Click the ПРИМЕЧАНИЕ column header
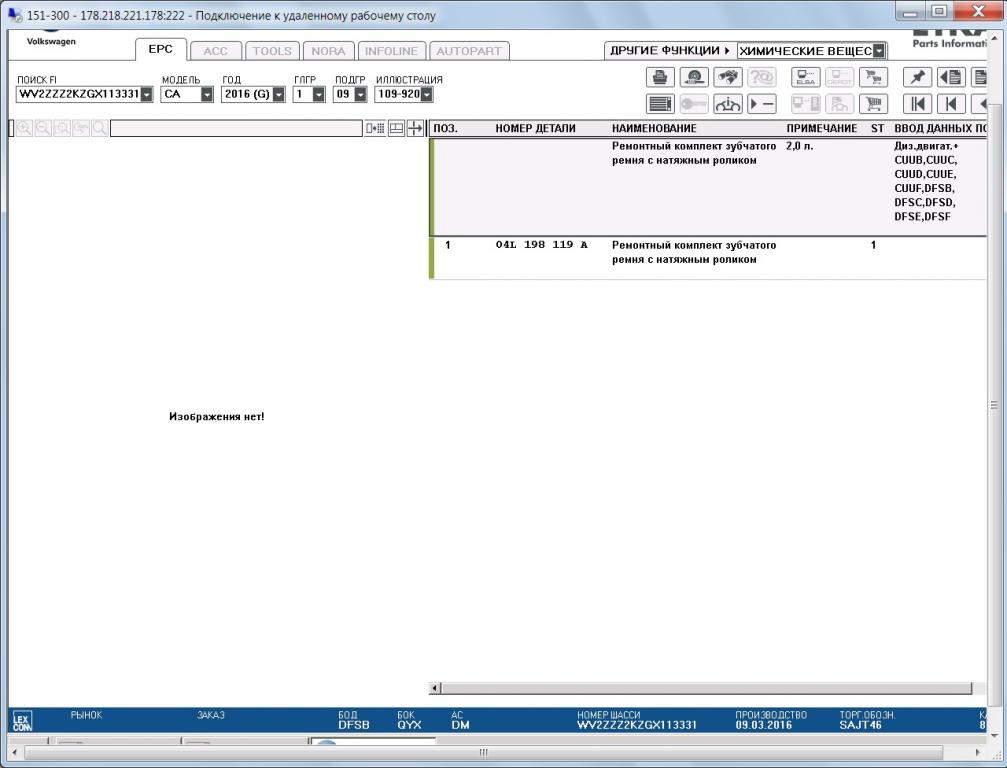 click(x=822, y=128)
